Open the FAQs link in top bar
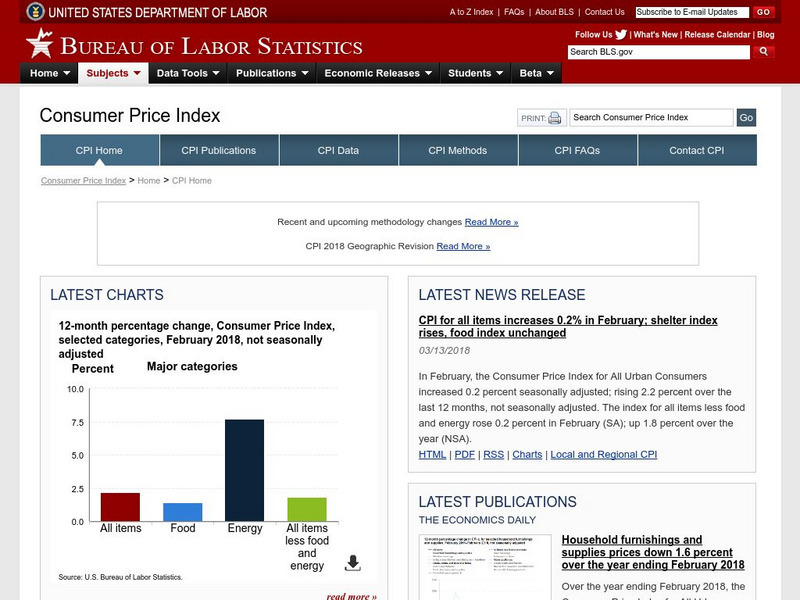 point(514,12)
